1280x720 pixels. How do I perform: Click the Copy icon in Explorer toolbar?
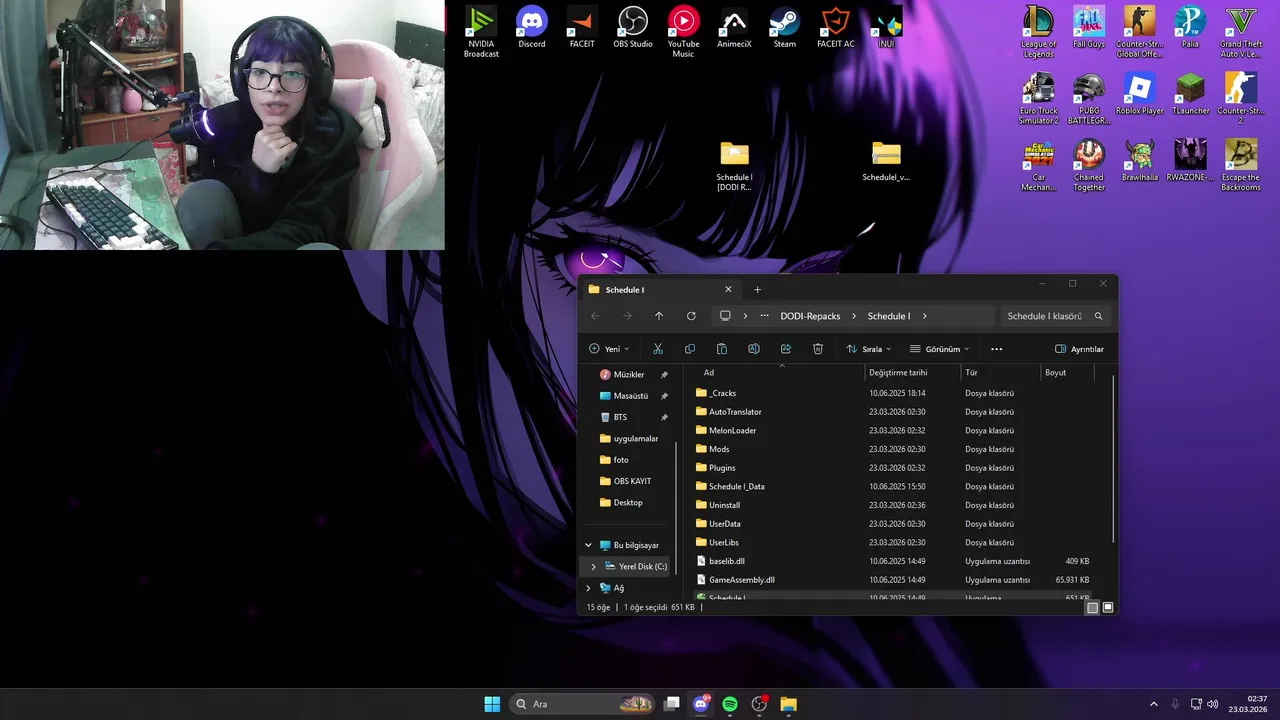tap(690, 349)
